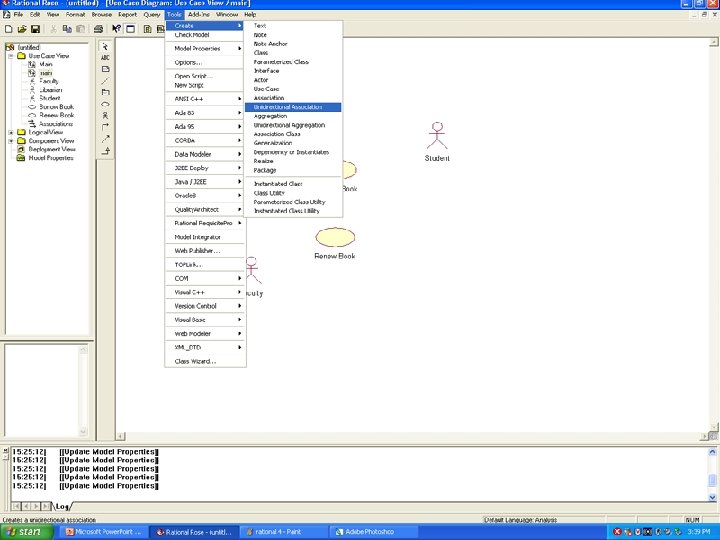Click the Print toolbar icon
720x540 pixels.
coord(98,29)
